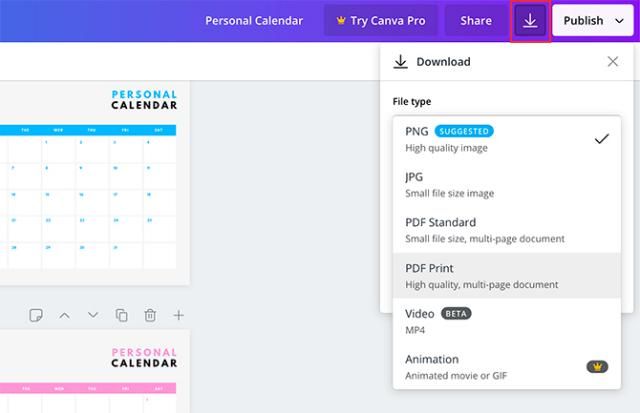Click the Share button

click(x=476, y=20)
